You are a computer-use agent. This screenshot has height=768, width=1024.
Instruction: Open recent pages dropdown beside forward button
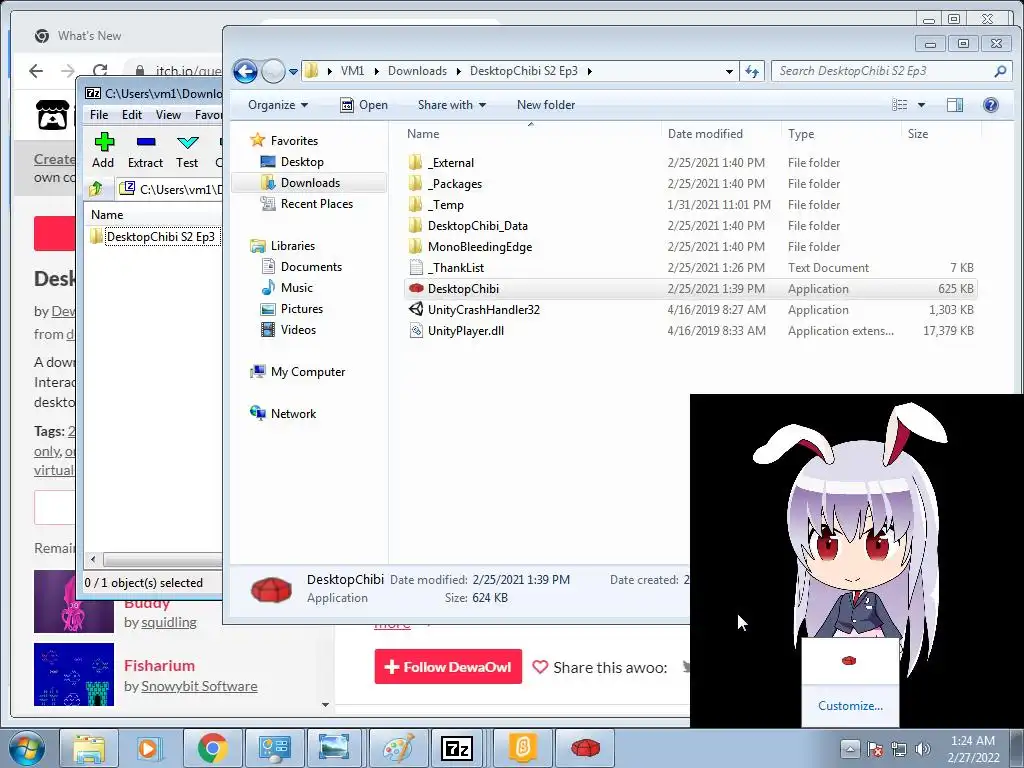point(293,71)
